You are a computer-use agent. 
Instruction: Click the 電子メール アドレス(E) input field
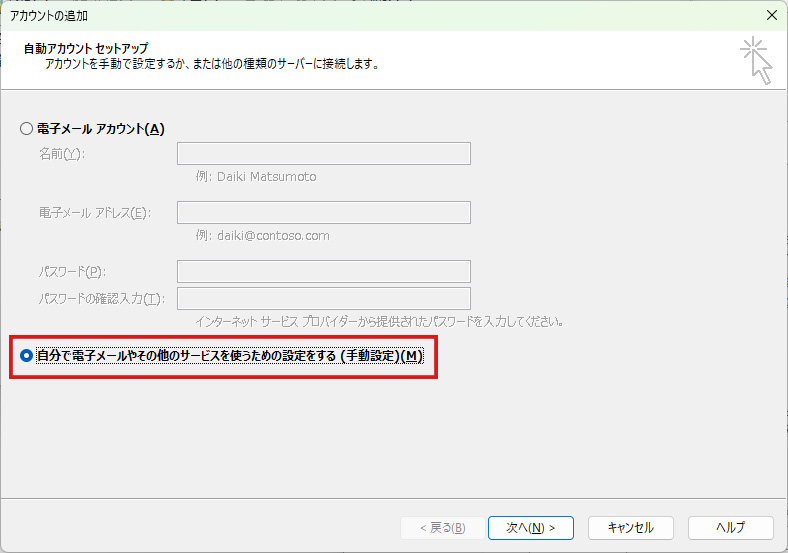click(x=323, y=212)
